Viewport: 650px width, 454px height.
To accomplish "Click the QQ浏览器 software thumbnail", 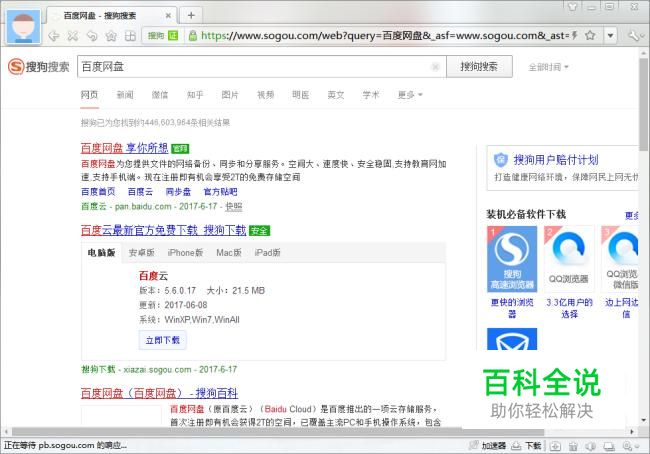I will [569, 259].
